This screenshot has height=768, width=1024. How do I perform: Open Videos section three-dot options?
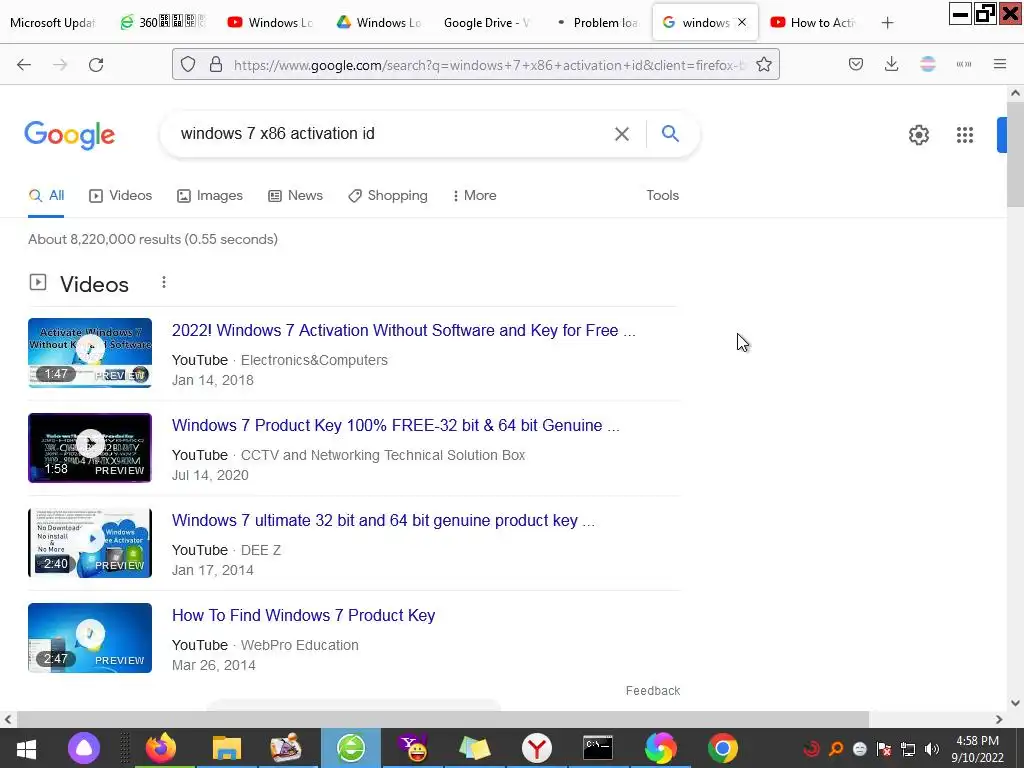click(x=164, y=282)
